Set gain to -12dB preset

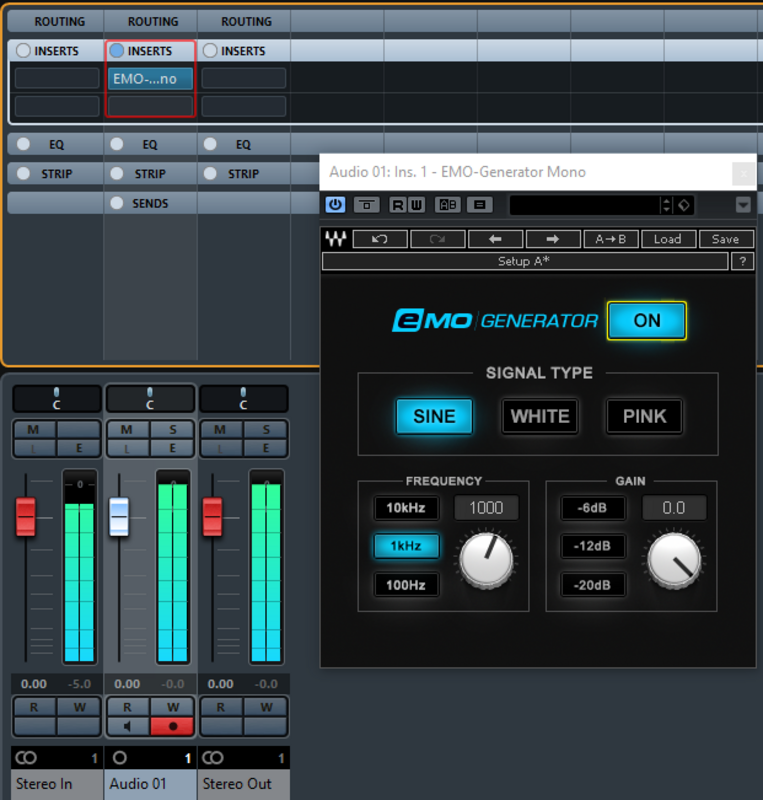593,546
